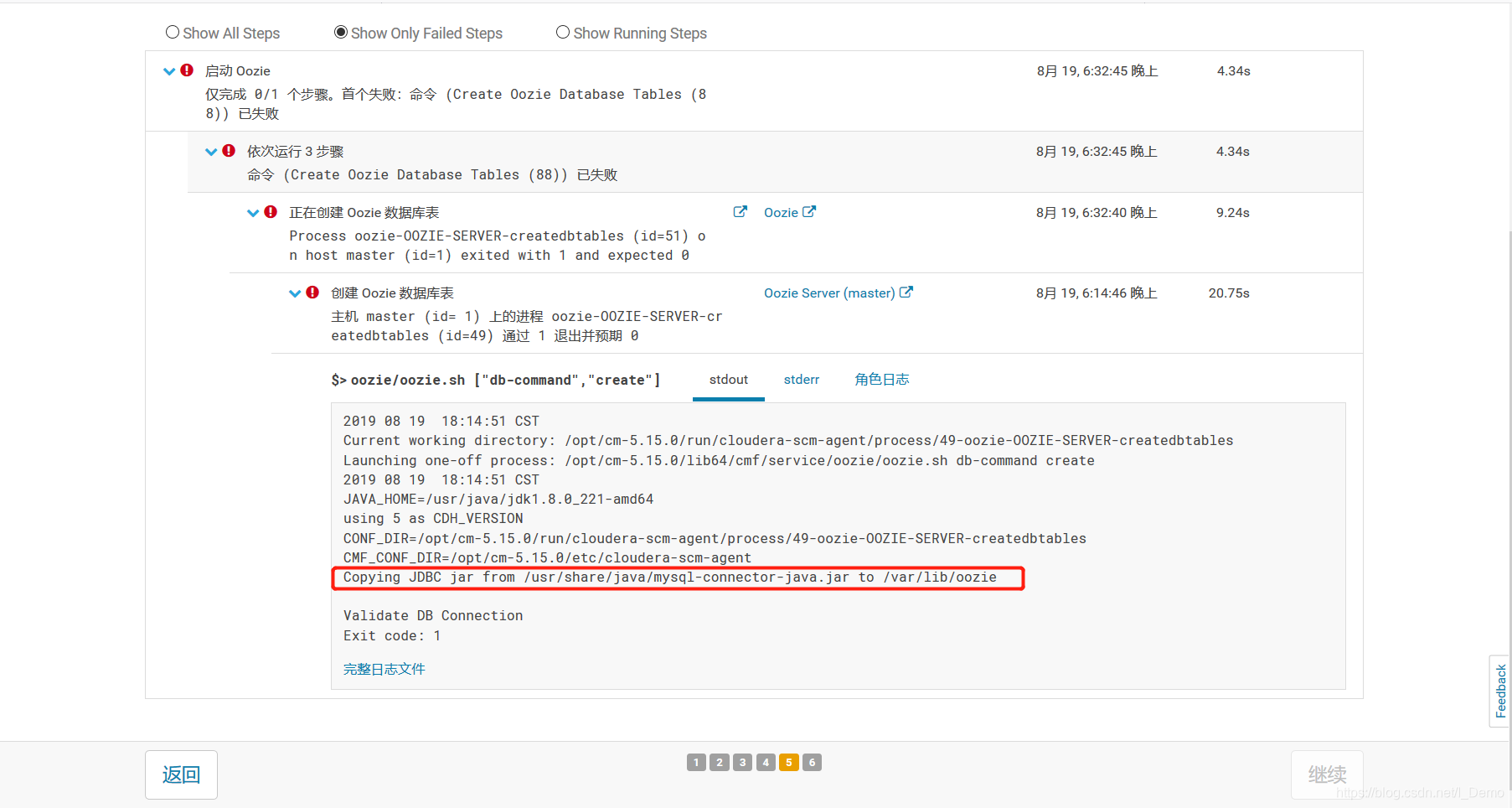Image resolution: width=1512 pixels, height=808 pixels.
Task: Click the 'using 5 as CDH_VERSION' line
Action: tap(433, 519)
